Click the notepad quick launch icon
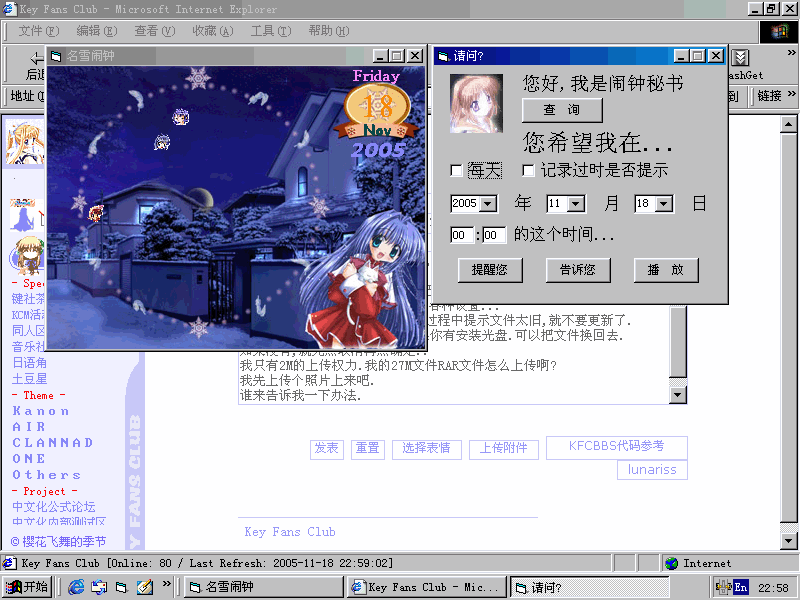This screenshot has width=800, height=600. click(145, 587)
